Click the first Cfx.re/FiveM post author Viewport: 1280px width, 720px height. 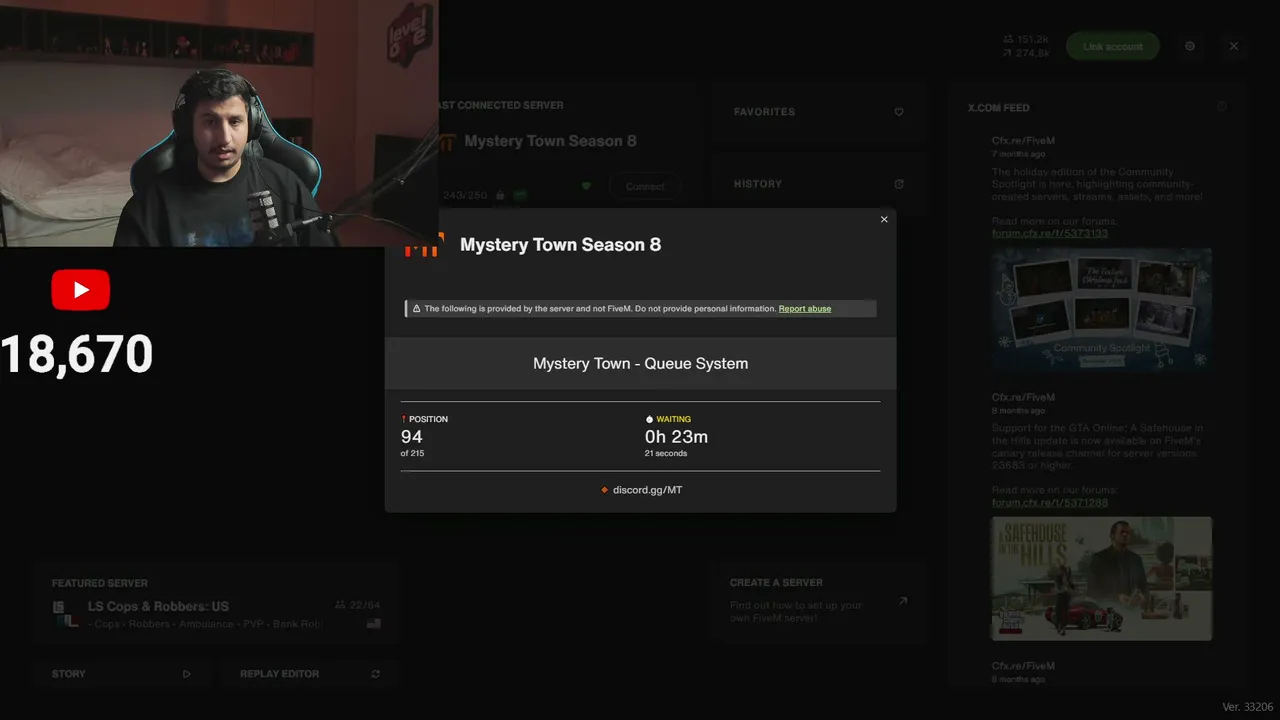pyautogui.click(x=1023, y=141)
